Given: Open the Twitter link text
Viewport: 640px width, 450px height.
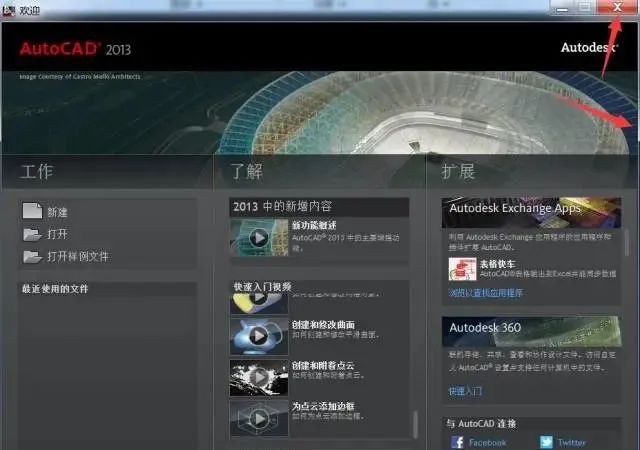Looking at the screenshot, I should [571, 442].
